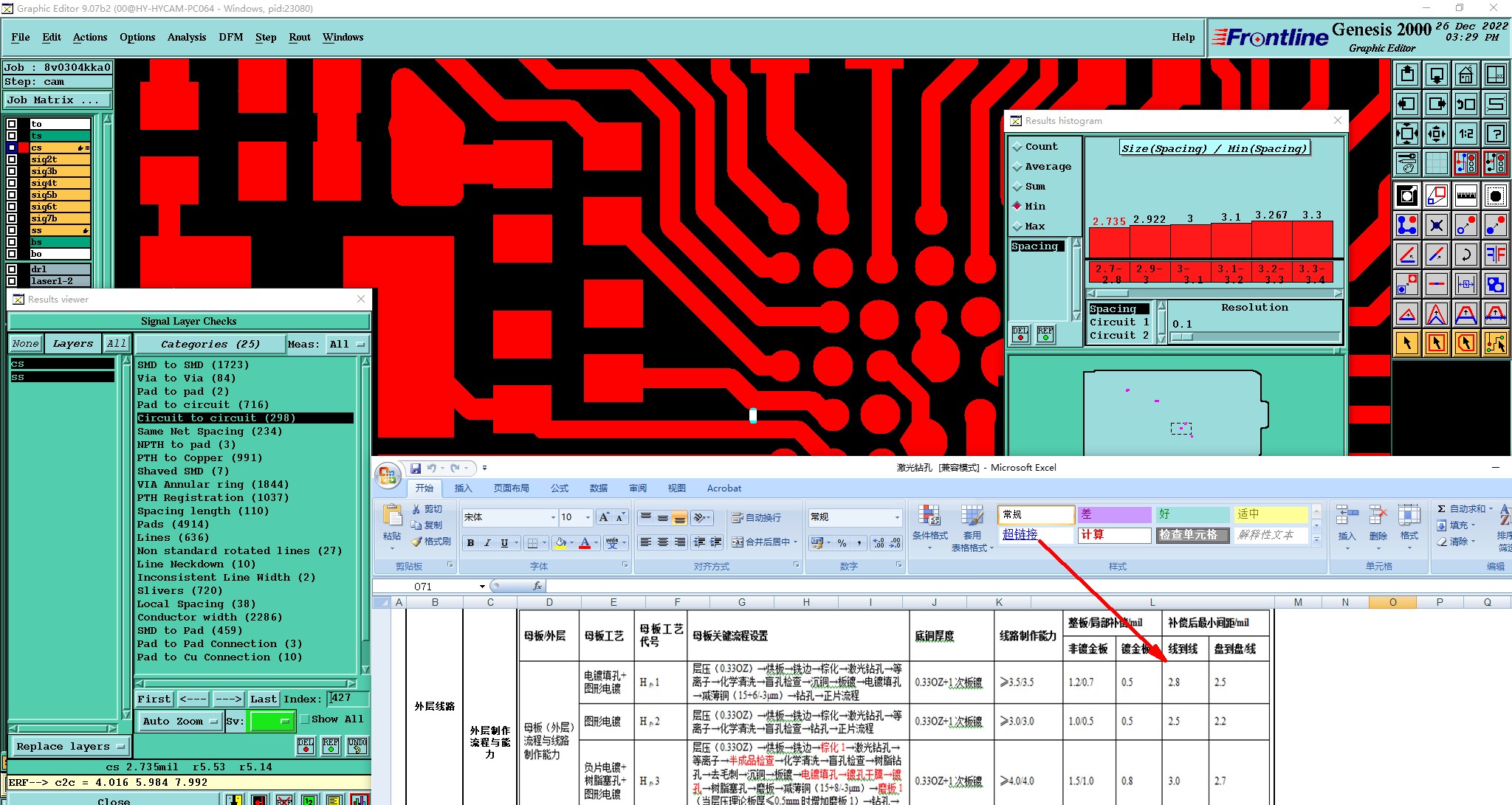Open the Auto Zoom dropdown
Screen dimensions: 1512x805
tap(179, 722)
